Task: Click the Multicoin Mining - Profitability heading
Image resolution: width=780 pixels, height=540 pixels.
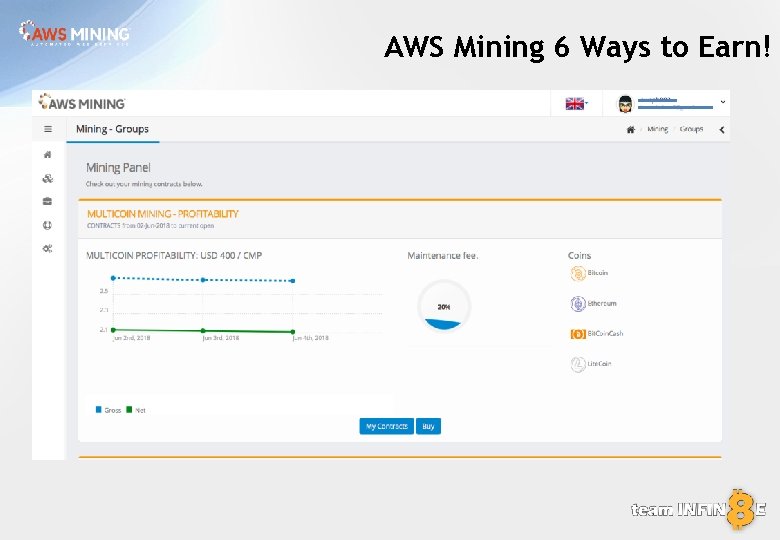Action: click(x=163, y=214)
